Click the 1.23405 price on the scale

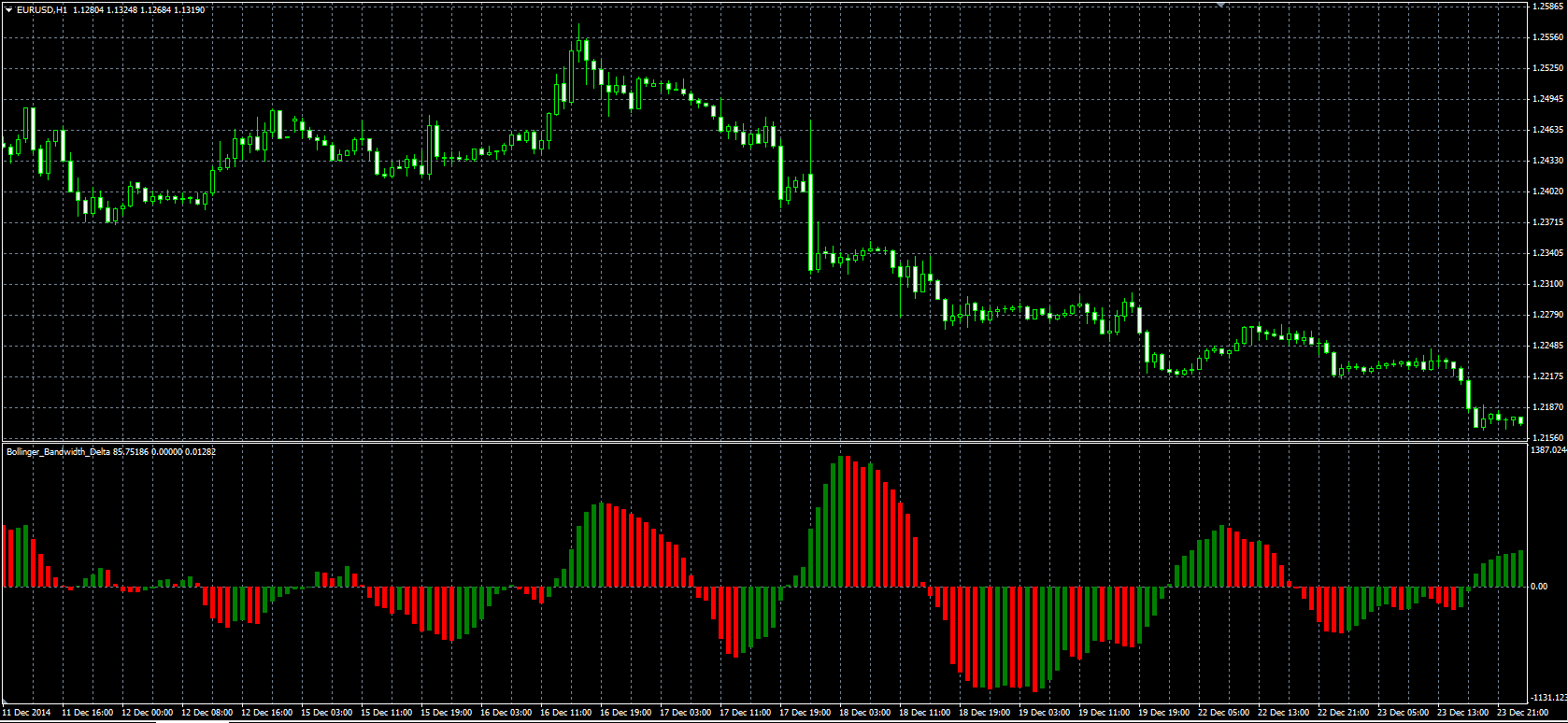1548,253
